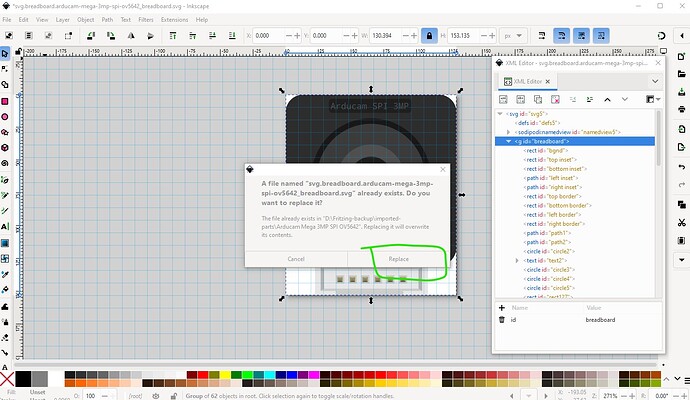Screen dimensions: 690x400
Task: Expand the sodipodi:namedview node
Action: tap(508, 132)
